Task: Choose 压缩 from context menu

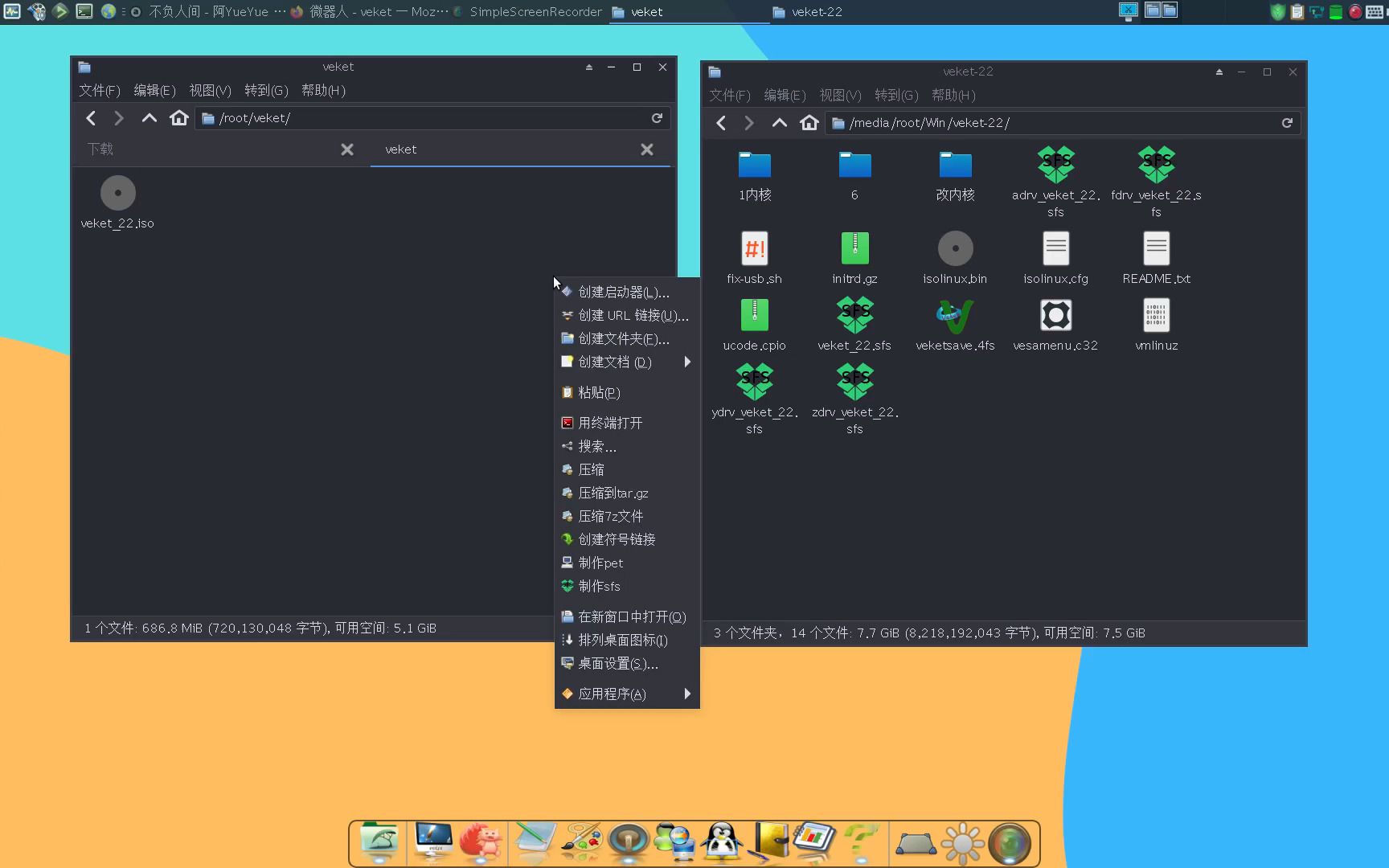Action: click(627, 469)
